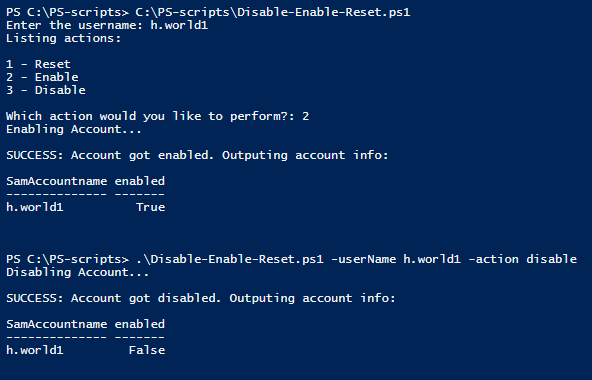Click the second PS C:\PS-scripts> prompt

(x=68, y=260)
